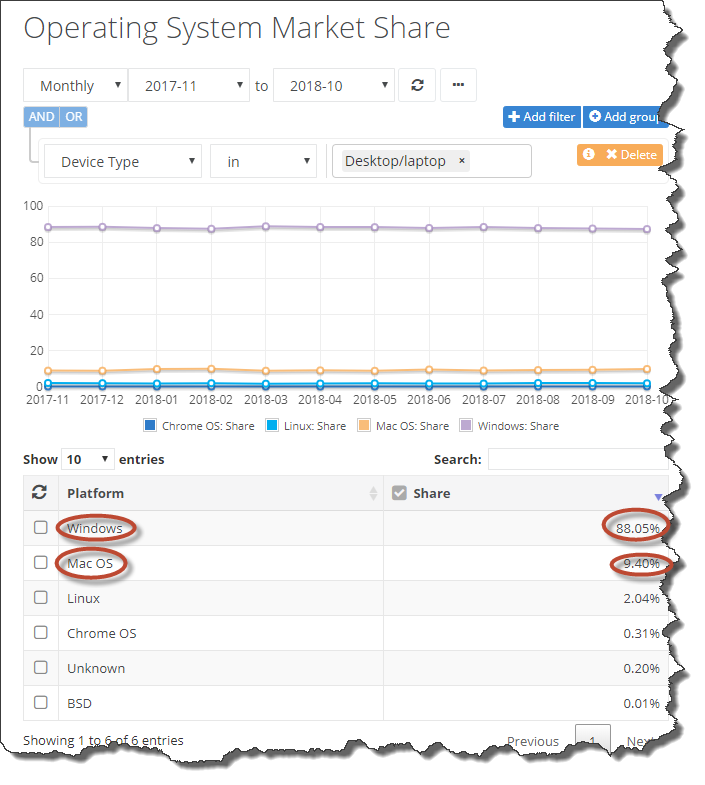
Task: Click the Operating System Market Share heading
Action: [237, 29]
